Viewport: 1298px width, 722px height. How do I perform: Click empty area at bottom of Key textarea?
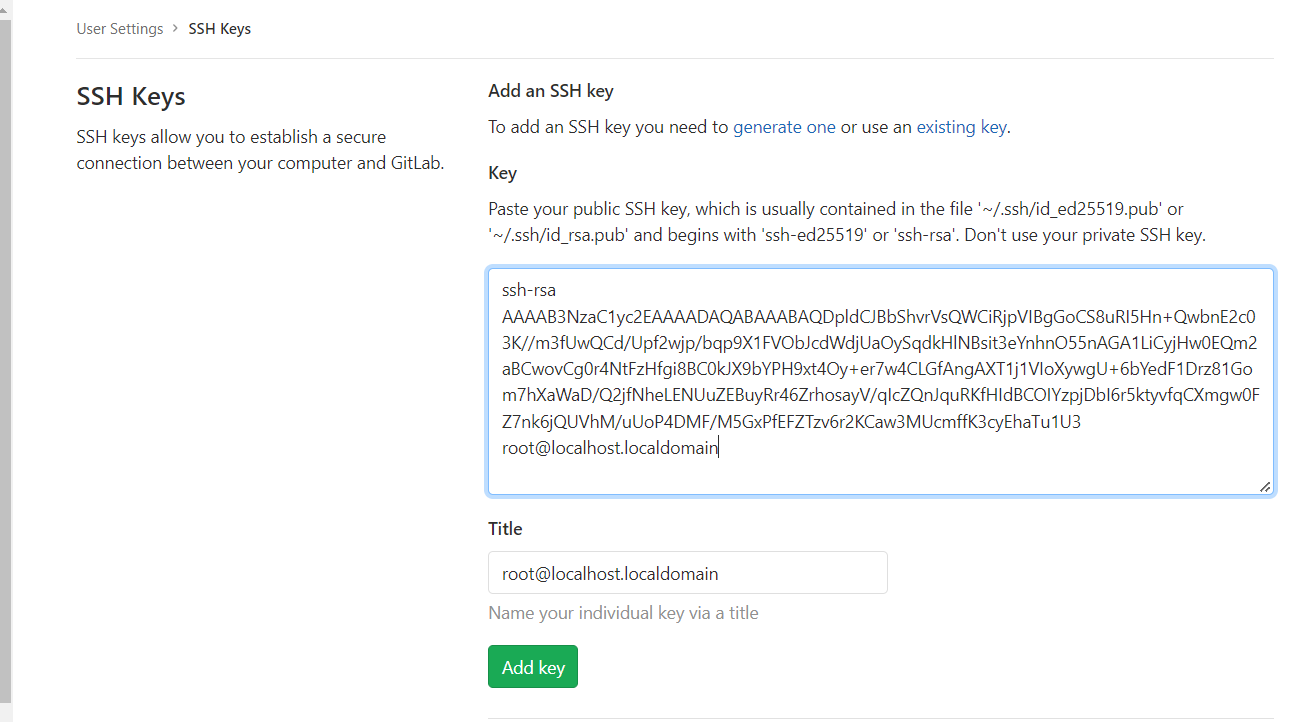click(878, 475)
